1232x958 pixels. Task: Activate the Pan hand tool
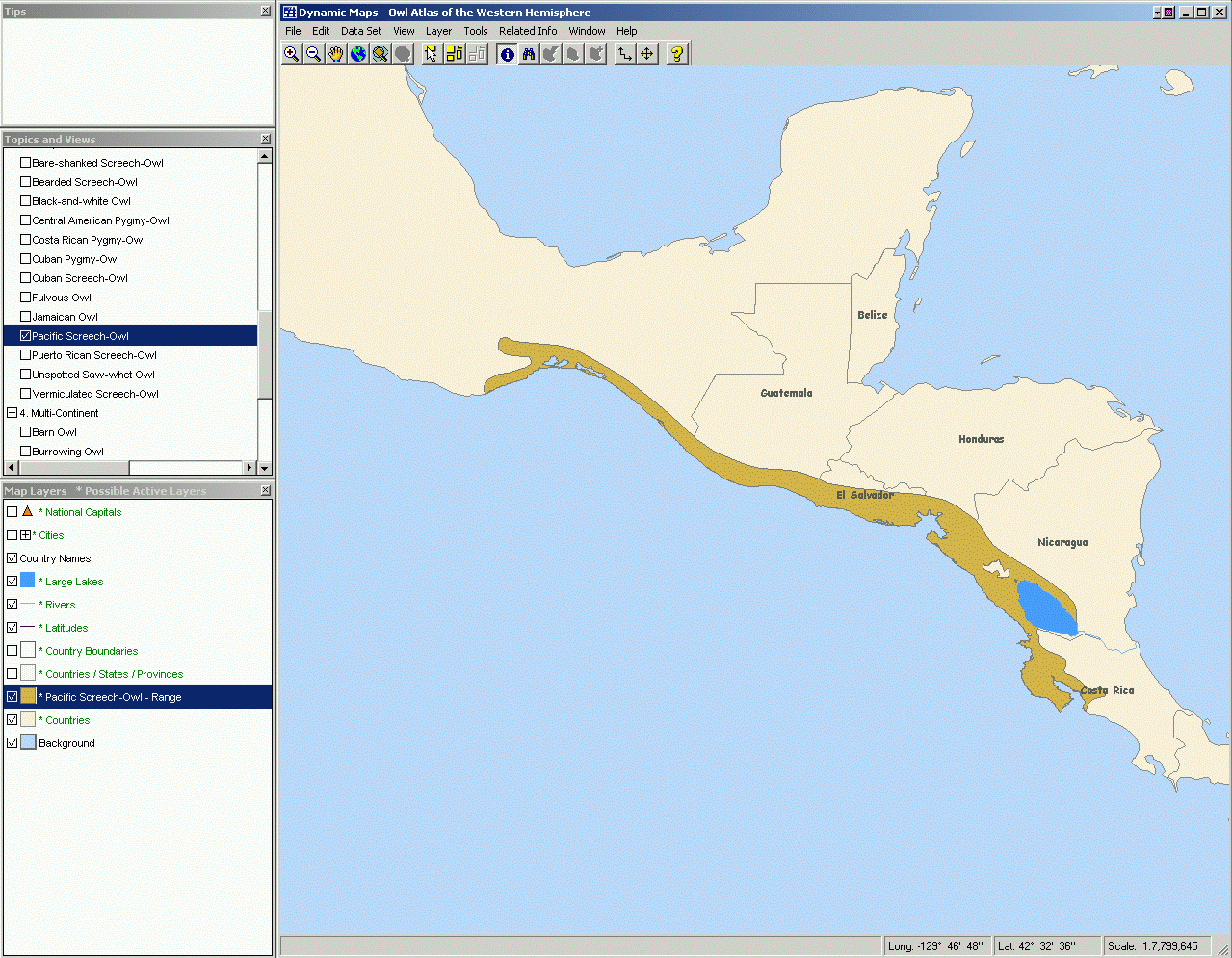coord(335,54)
